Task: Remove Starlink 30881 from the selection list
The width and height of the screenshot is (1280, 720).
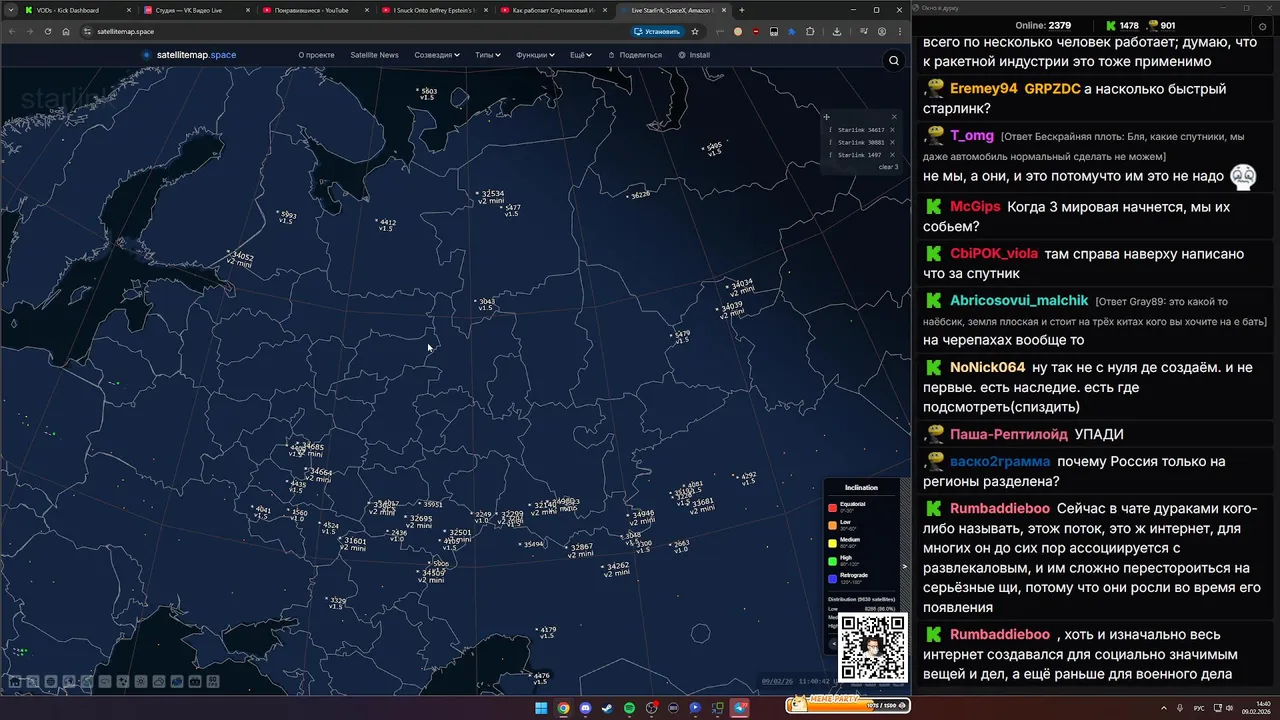Action: pos(893,143)
